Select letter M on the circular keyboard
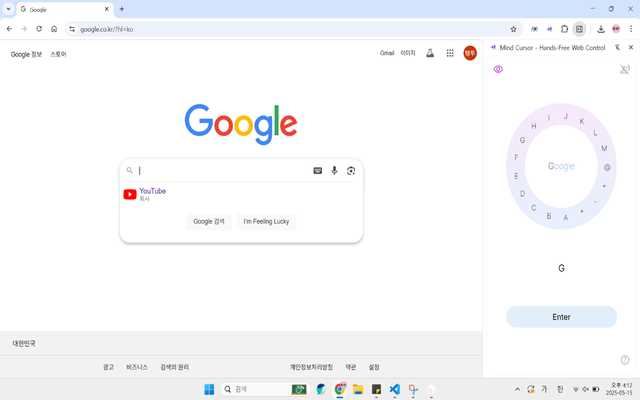The image size is (640, 400). pyautogui.click(x=604, y=148)
